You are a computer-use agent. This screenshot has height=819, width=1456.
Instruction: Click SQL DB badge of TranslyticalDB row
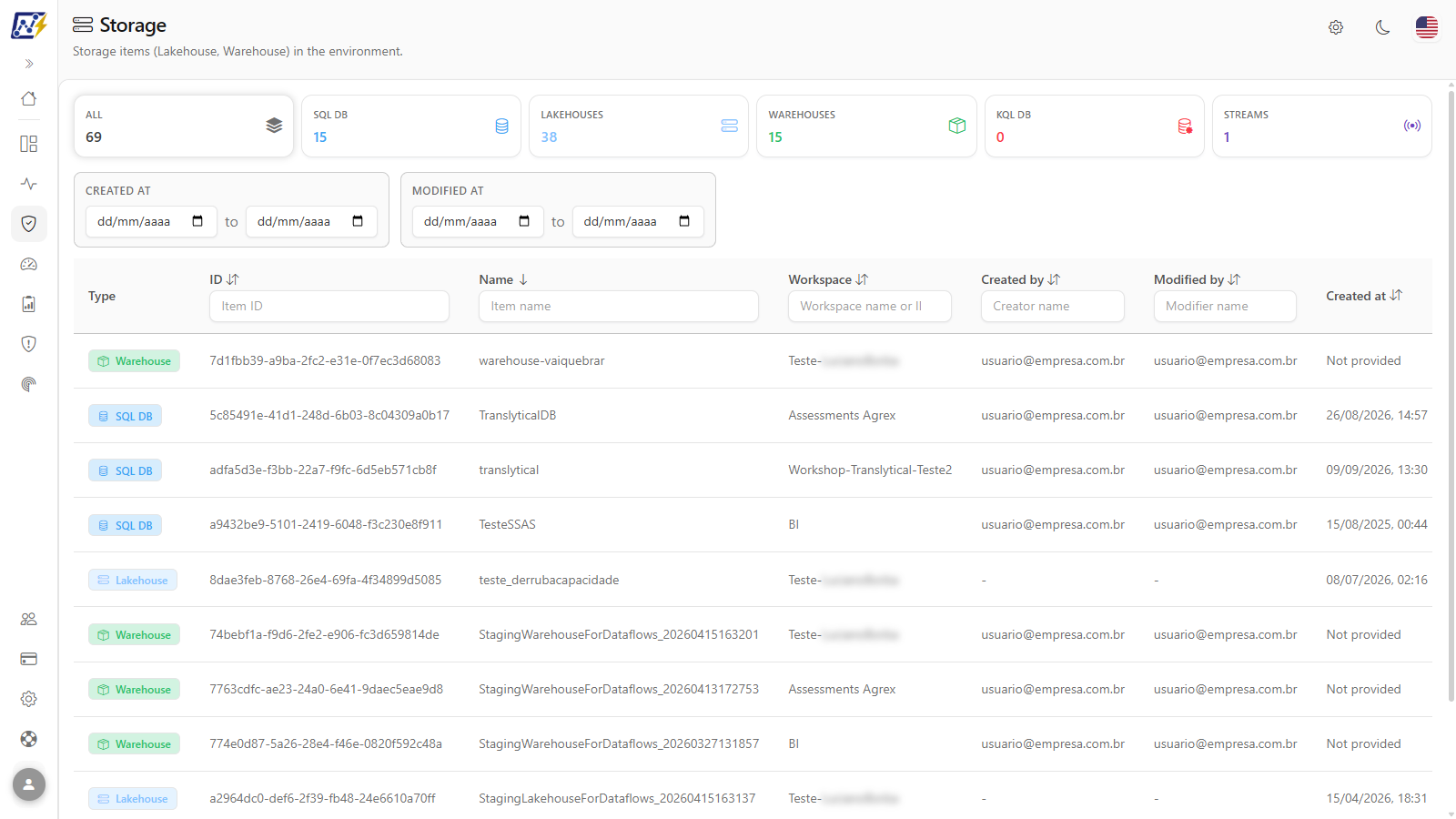click(x=125, y=416)
